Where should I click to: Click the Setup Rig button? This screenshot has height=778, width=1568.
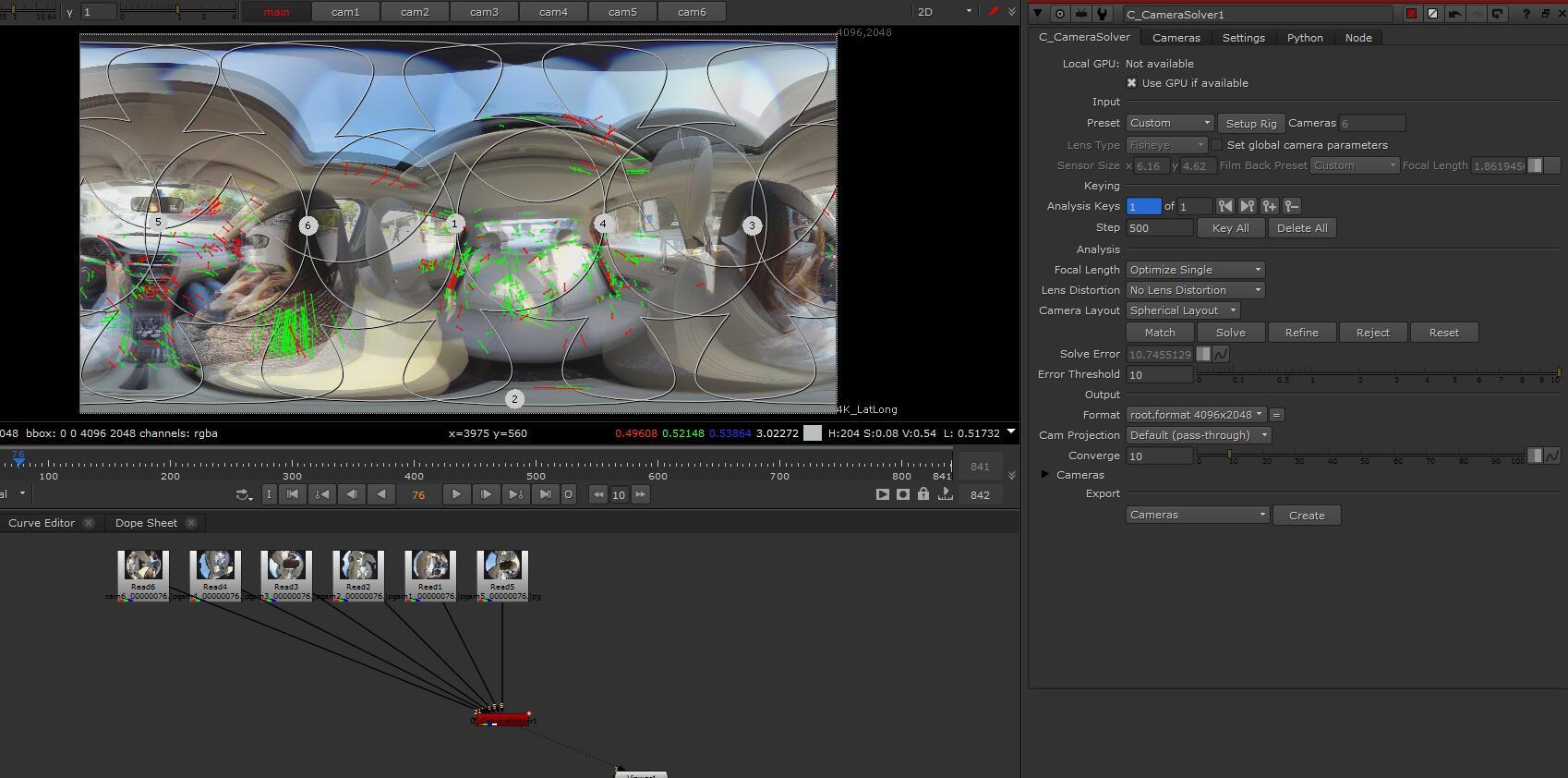coord(1250,124)
